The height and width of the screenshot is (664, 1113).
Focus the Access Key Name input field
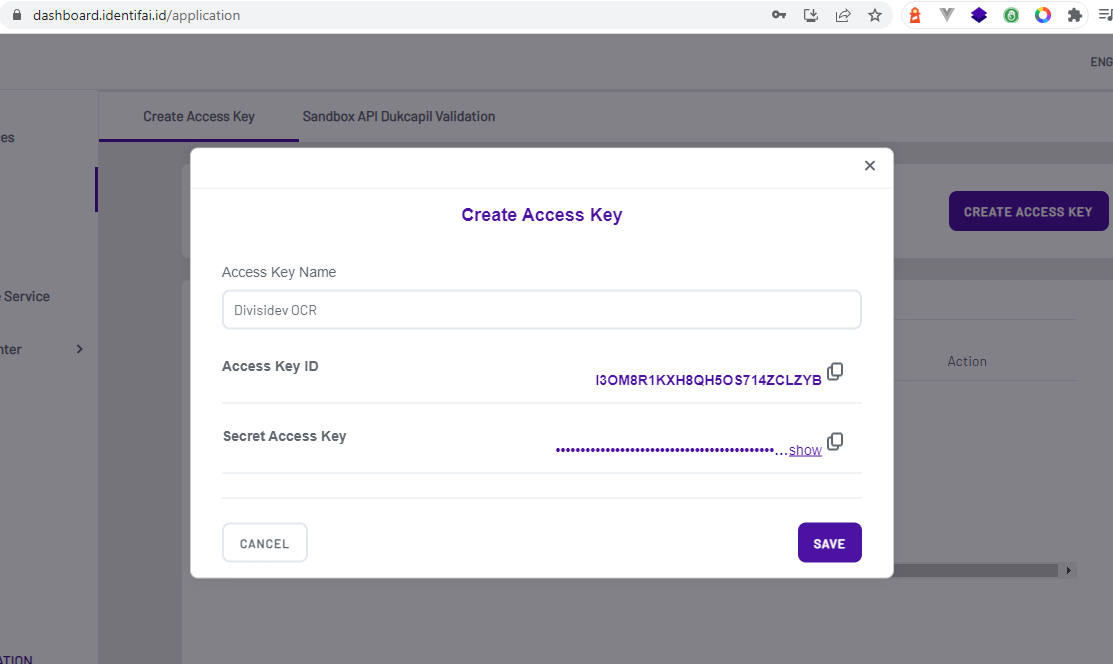542,310
